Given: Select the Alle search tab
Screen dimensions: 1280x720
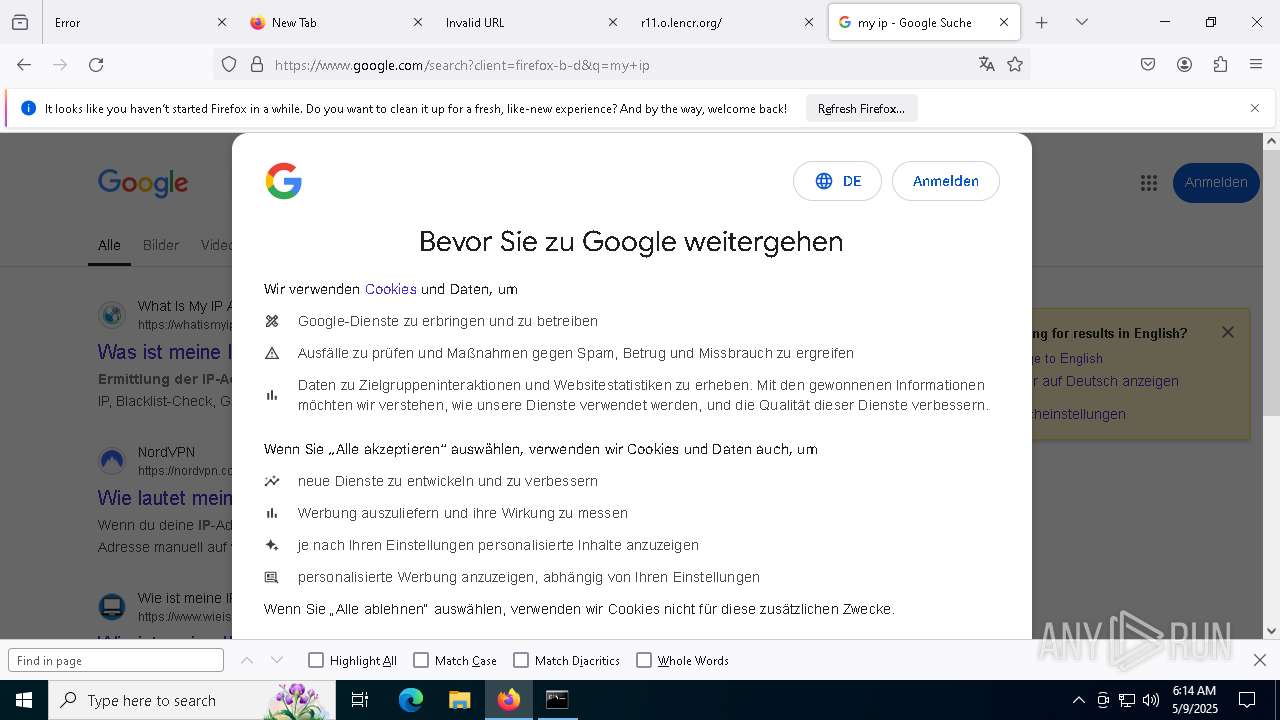Looking at the screenshot, I should (x=109, y=245).
